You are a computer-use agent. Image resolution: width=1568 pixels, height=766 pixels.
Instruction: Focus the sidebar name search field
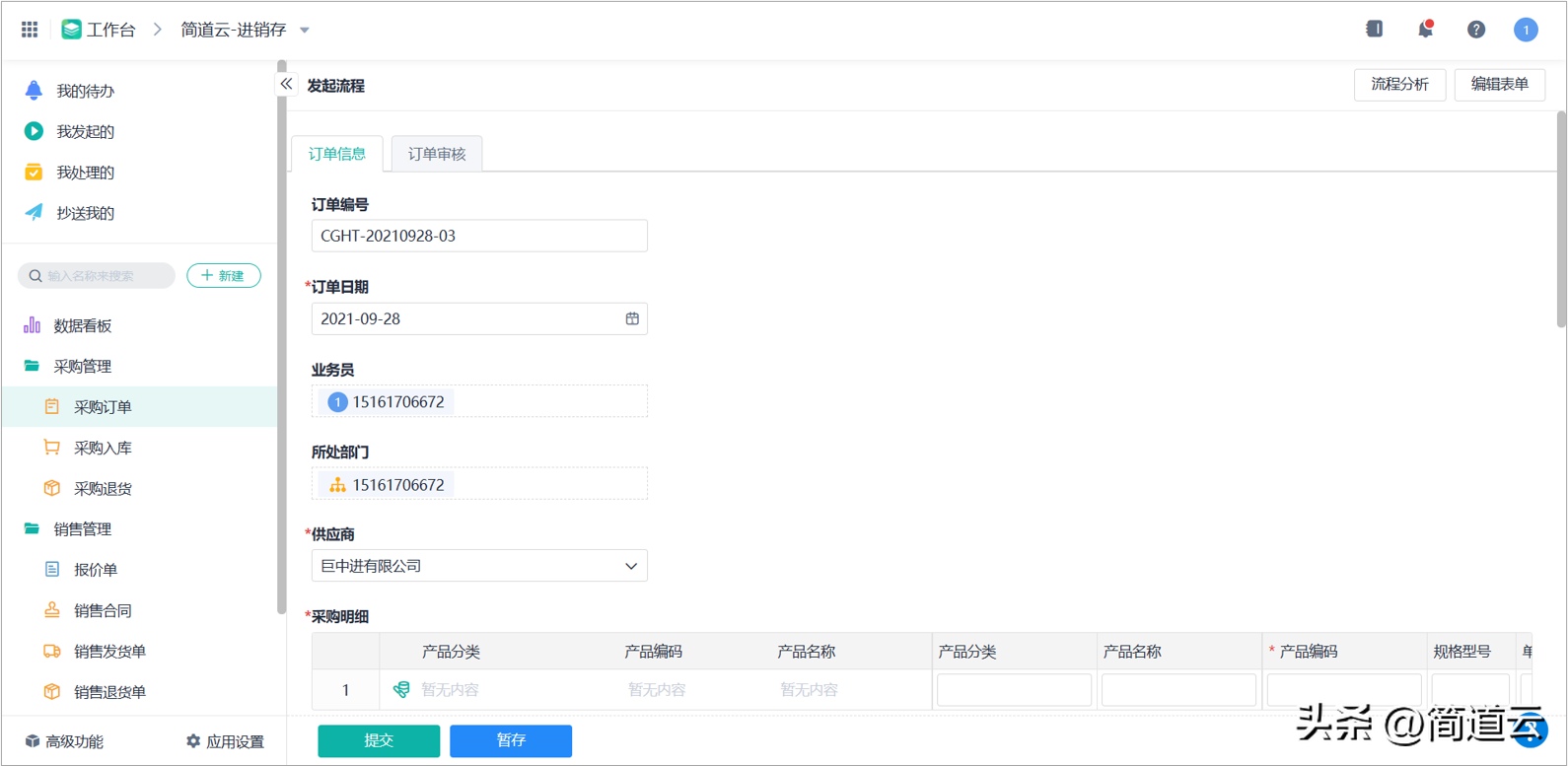97,276
